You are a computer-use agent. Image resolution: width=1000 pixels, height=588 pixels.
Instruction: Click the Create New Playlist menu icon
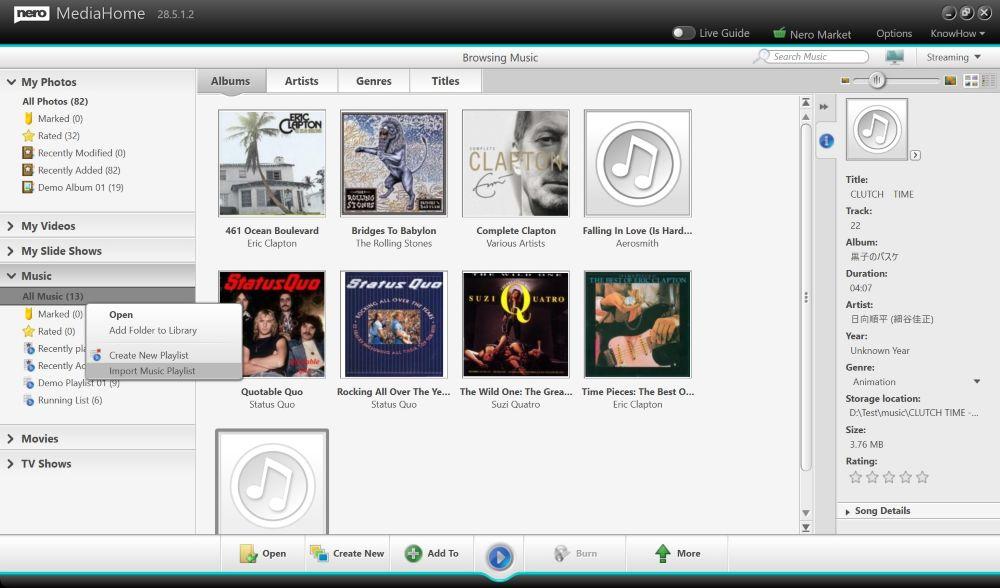pos(97,355)
